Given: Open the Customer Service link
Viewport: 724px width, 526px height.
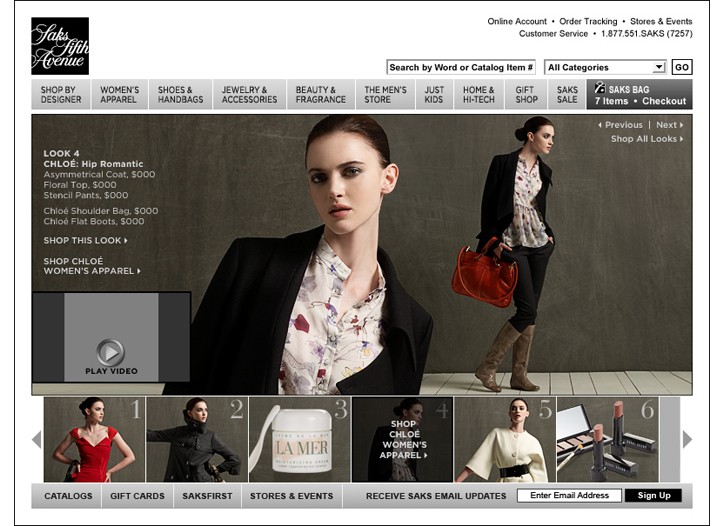Looking at the screenshot, I should pos(553,34).
